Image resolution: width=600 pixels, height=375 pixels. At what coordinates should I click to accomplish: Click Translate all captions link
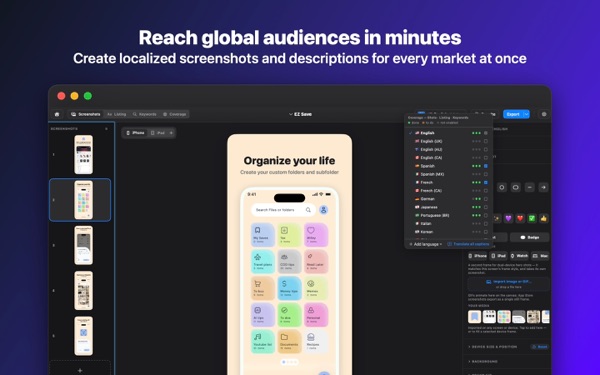tap(468, 244)
